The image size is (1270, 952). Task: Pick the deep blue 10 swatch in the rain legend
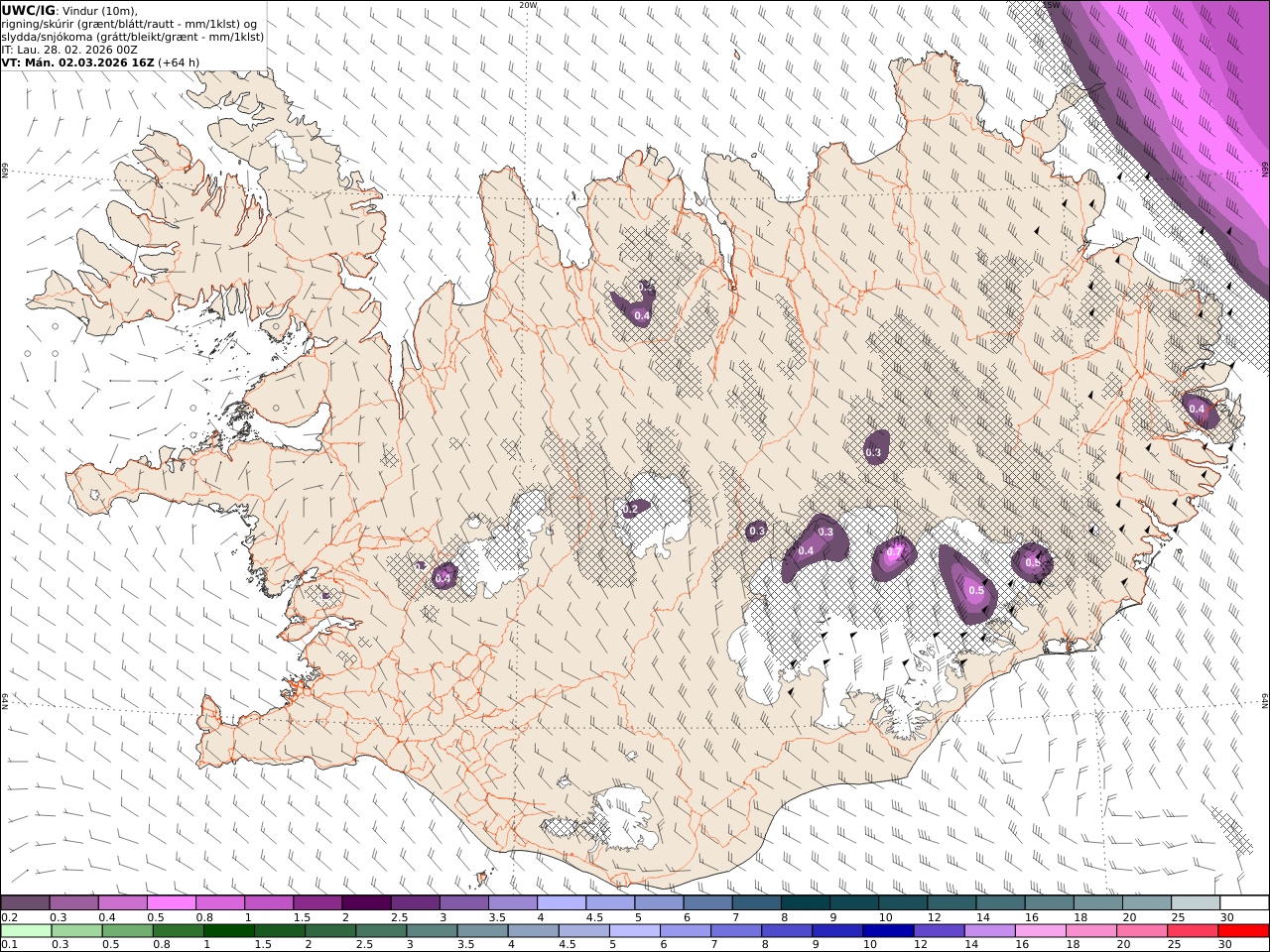(888, 931)
